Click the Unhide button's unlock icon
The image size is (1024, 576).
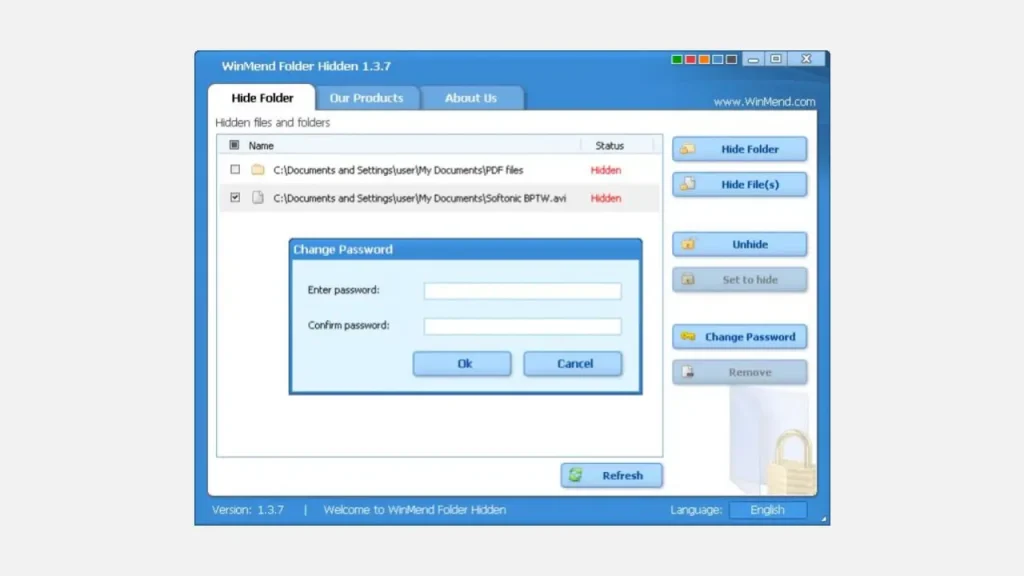coord(688,244)
